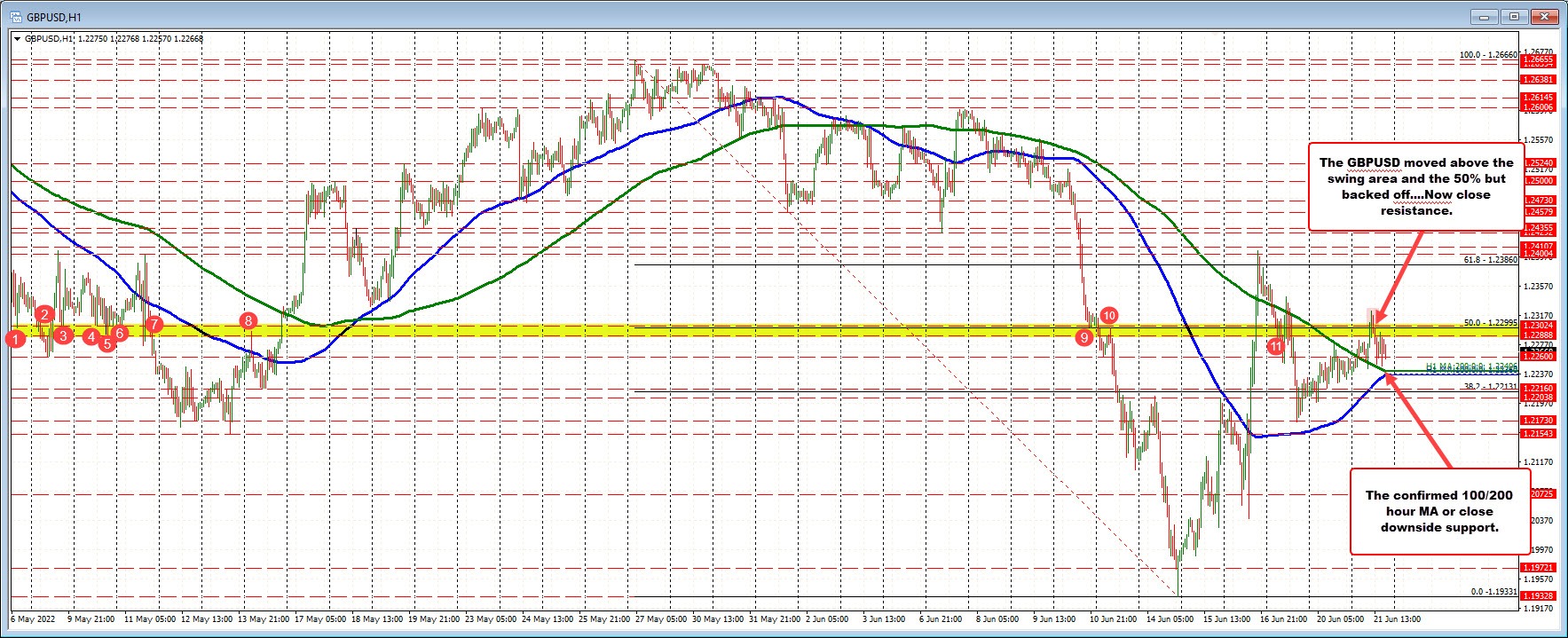Viewport: 1568px width, 638px height.
Task: Select the 0.0 - 1.19331 Fibonacci level label
Action: click(x=1493, y=592)
